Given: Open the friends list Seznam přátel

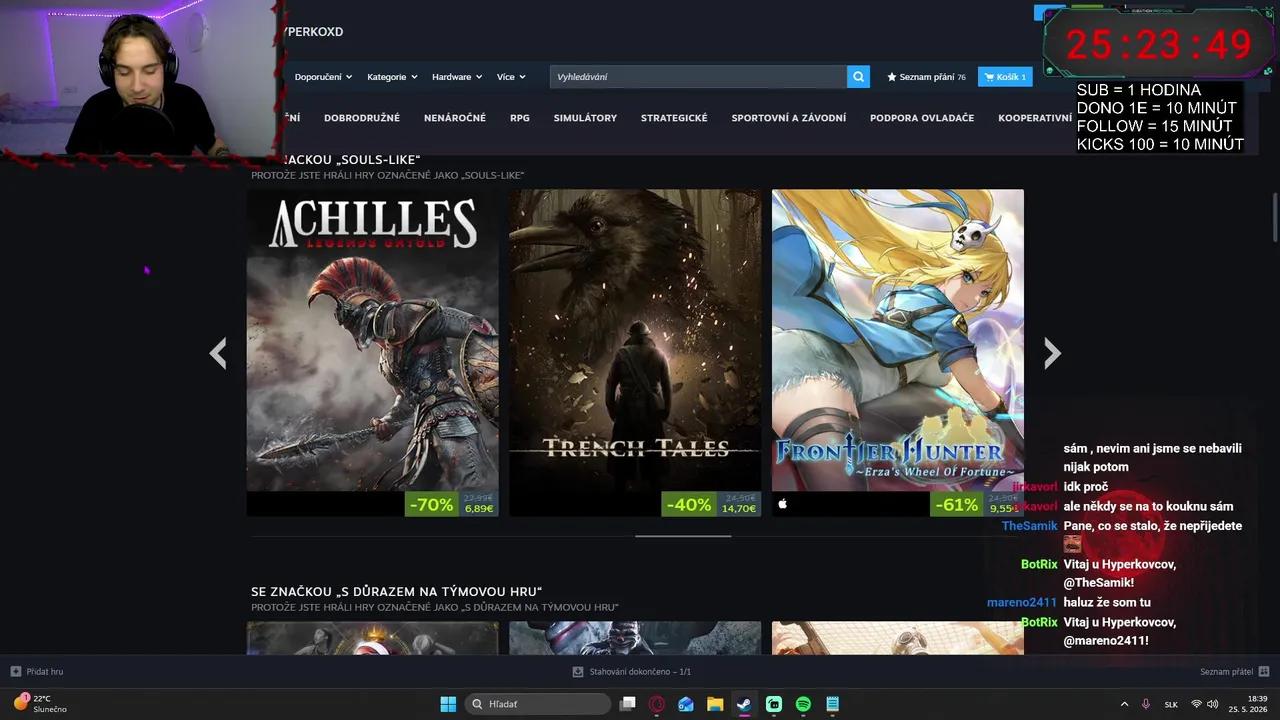Looking at the screenshot, I should coord(1234,672).
